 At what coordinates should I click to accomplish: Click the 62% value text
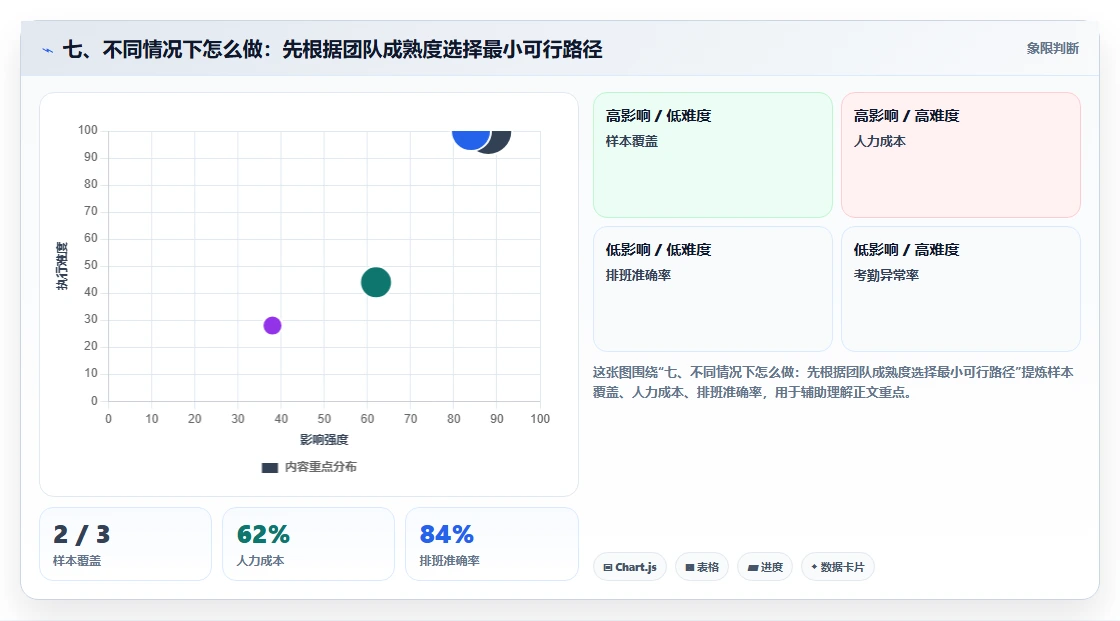click(263, 534)
